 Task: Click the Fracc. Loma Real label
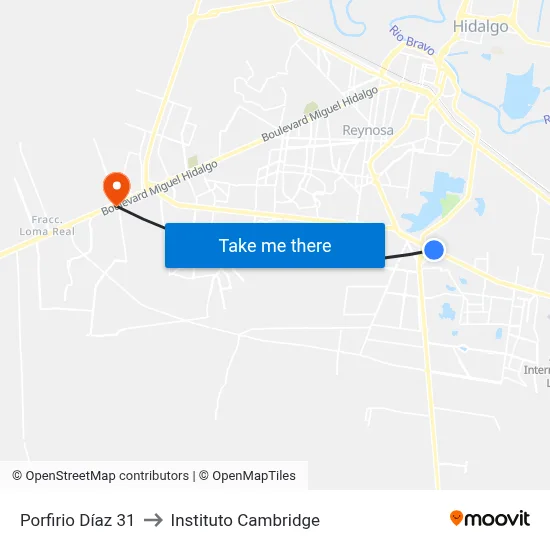47,226
